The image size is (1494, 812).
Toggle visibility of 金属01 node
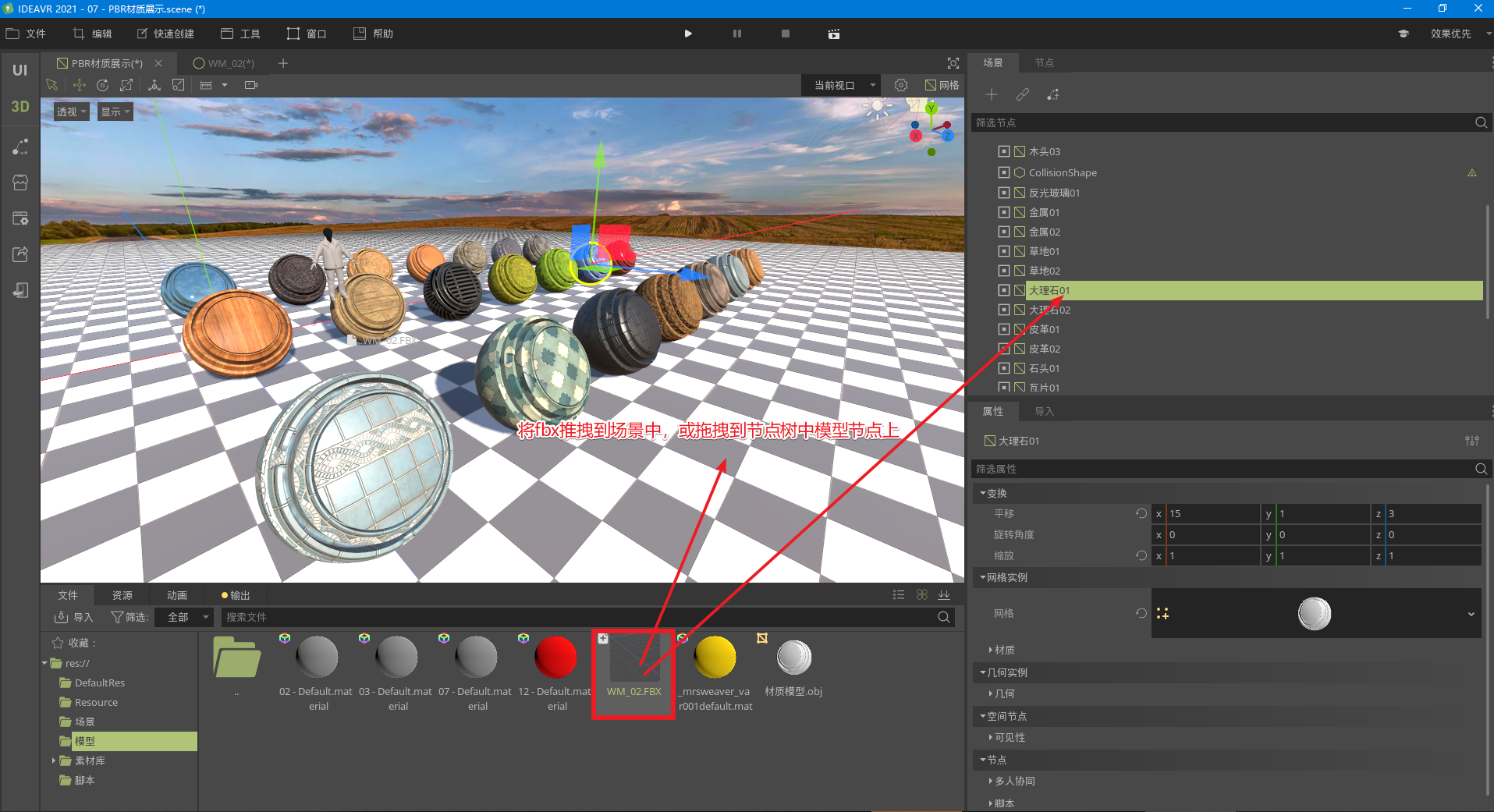1004,212
